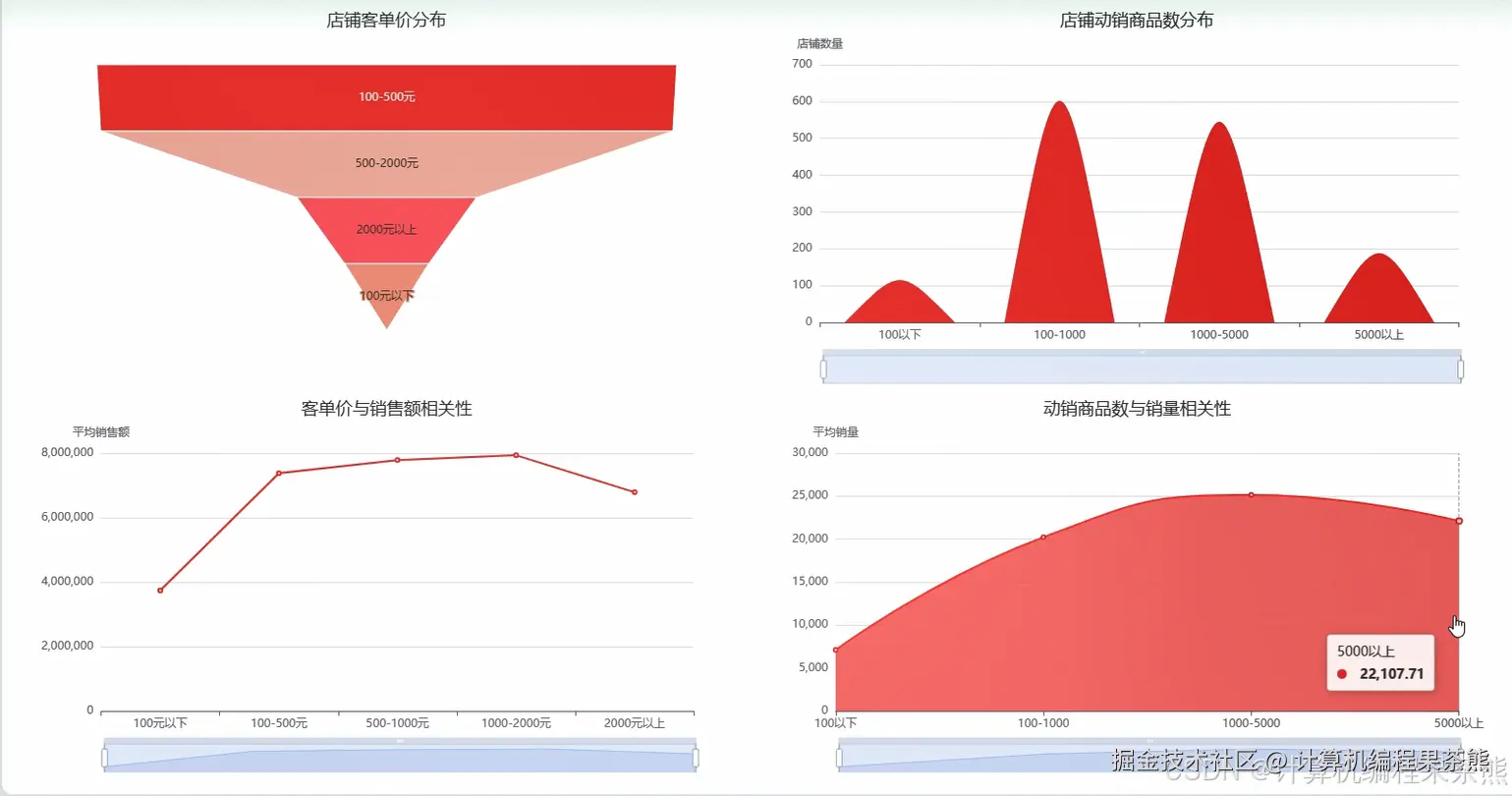1512x796 pixels.
Task: Click the 100-500元 data point on sales line
Action: [279, 473]
